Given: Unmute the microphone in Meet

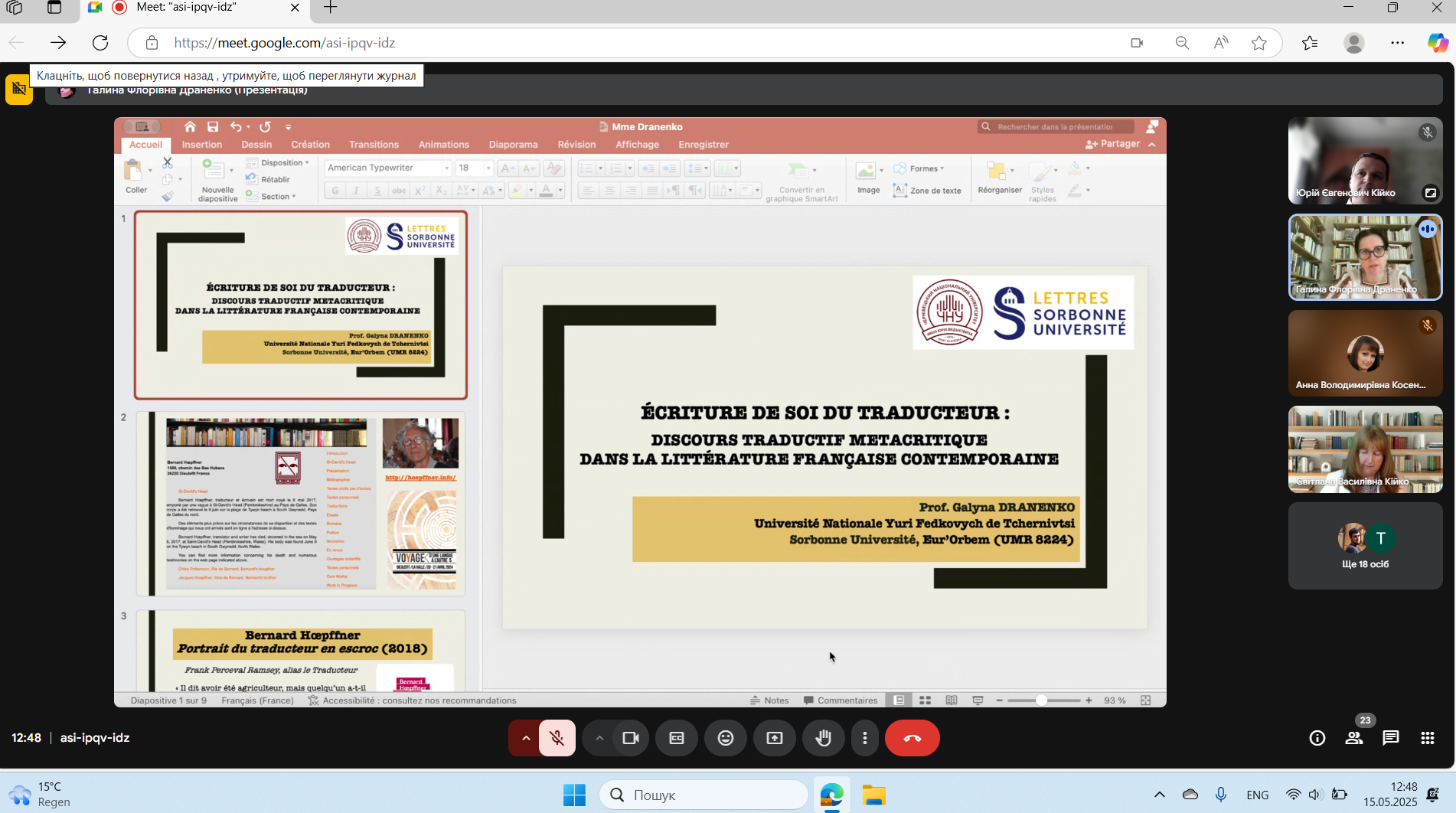Looking at the screenshot, I should 557,738.
